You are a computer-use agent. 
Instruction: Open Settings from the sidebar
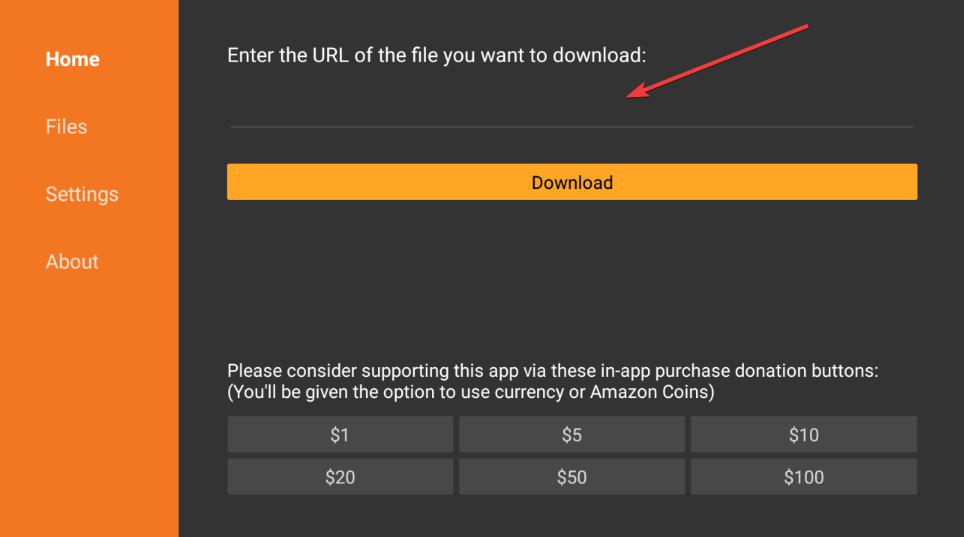[82, 194]
